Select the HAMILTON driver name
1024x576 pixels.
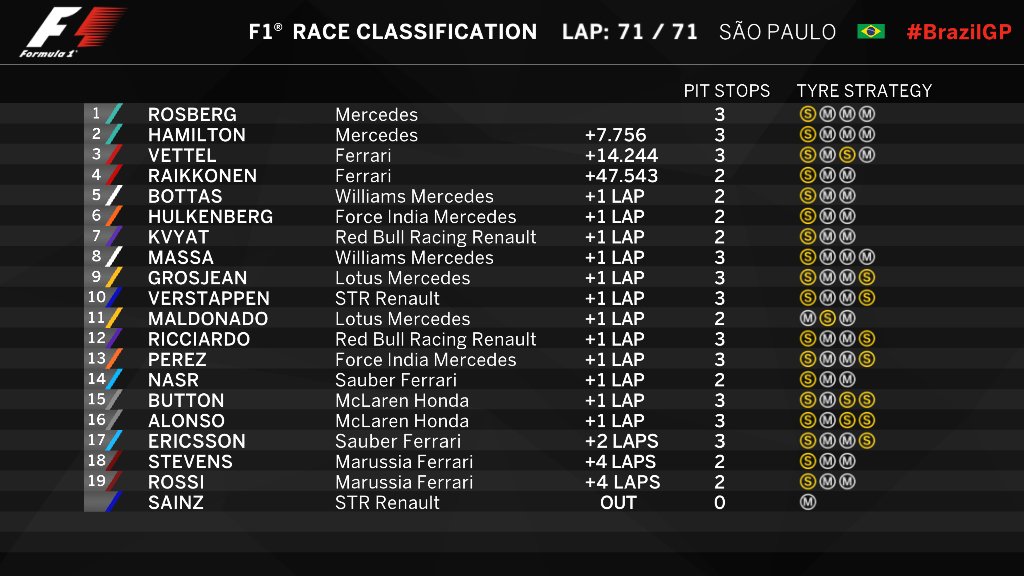pos(196,135)
